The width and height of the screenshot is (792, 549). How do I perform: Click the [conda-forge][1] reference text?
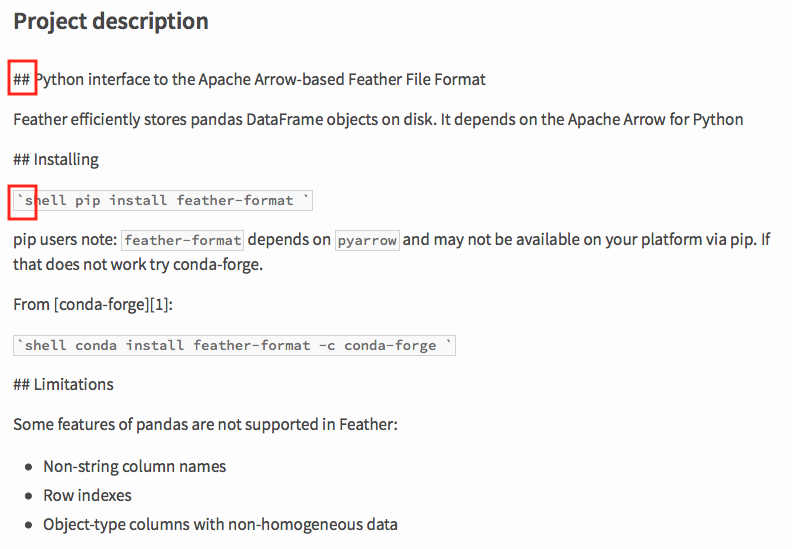111,305
